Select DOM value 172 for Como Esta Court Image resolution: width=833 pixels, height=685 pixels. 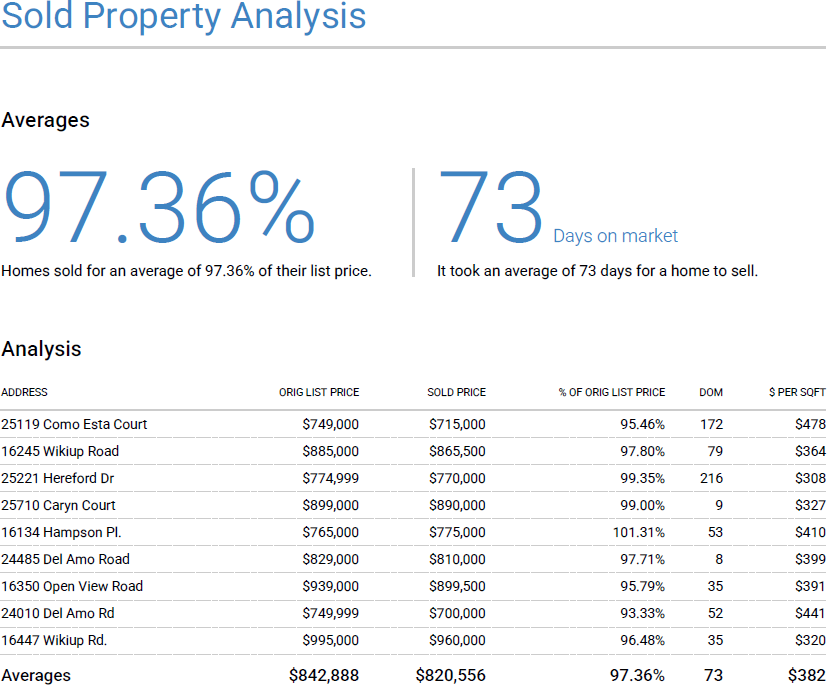pos(711,424)
